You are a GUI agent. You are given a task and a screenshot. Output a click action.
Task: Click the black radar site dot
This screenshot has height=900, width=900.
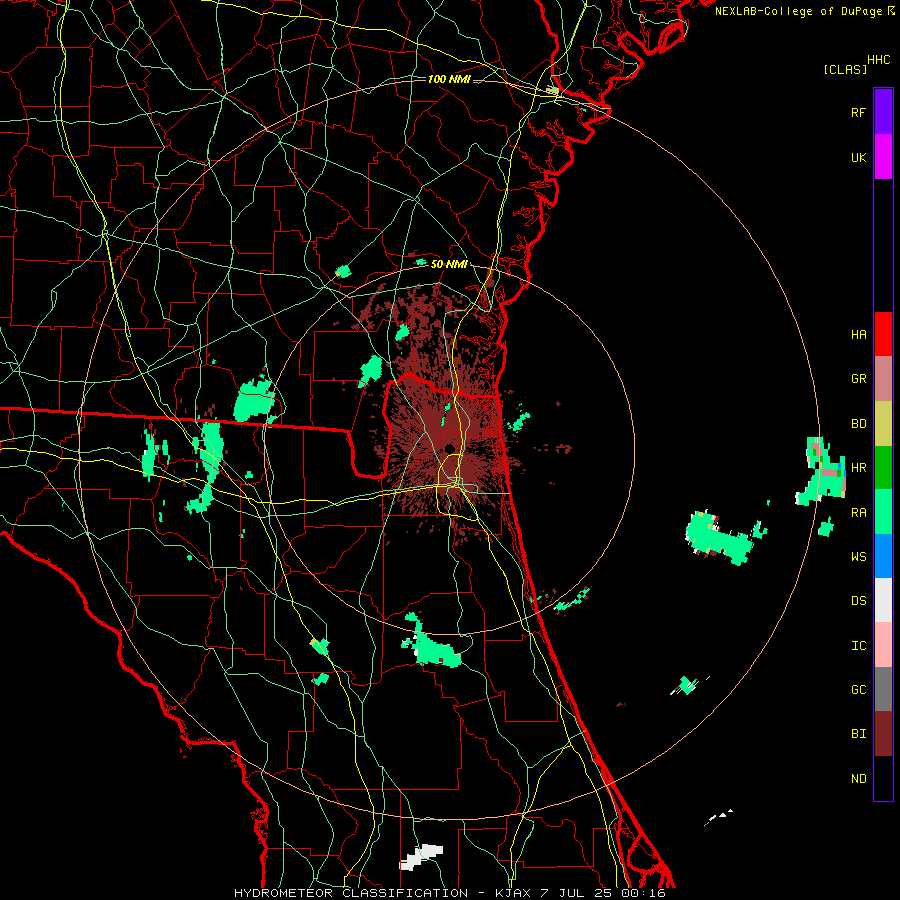pyautogui.click(x=450, y=448)
